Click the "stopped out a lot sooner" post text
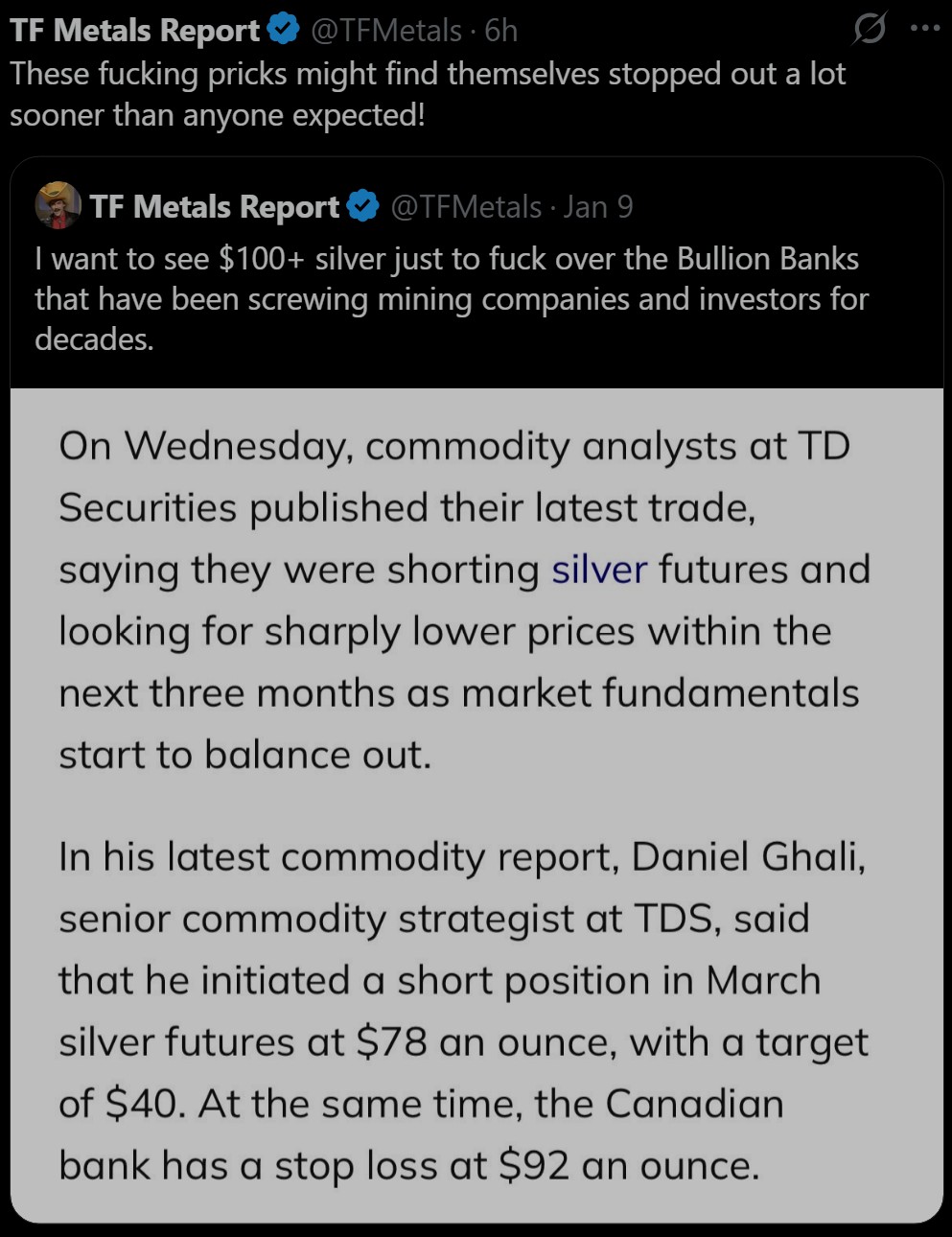952x1237 pixels. [428, 94]
